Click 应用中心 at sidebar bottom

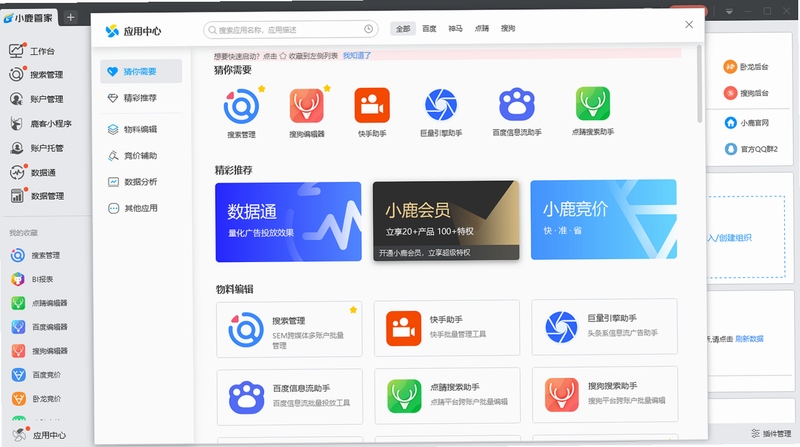(40, 435)
